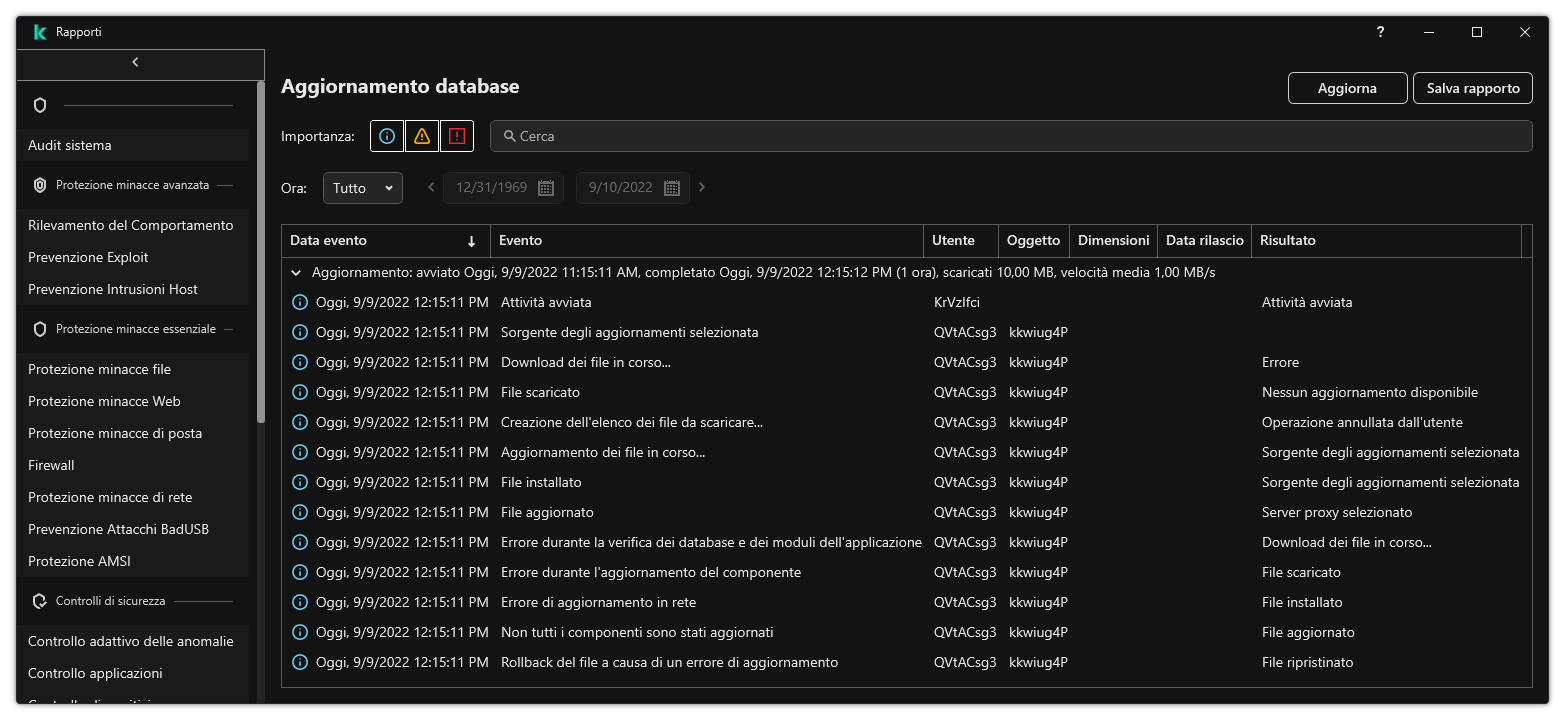Select Firewall in the sidebar

(x=51, y=465)
